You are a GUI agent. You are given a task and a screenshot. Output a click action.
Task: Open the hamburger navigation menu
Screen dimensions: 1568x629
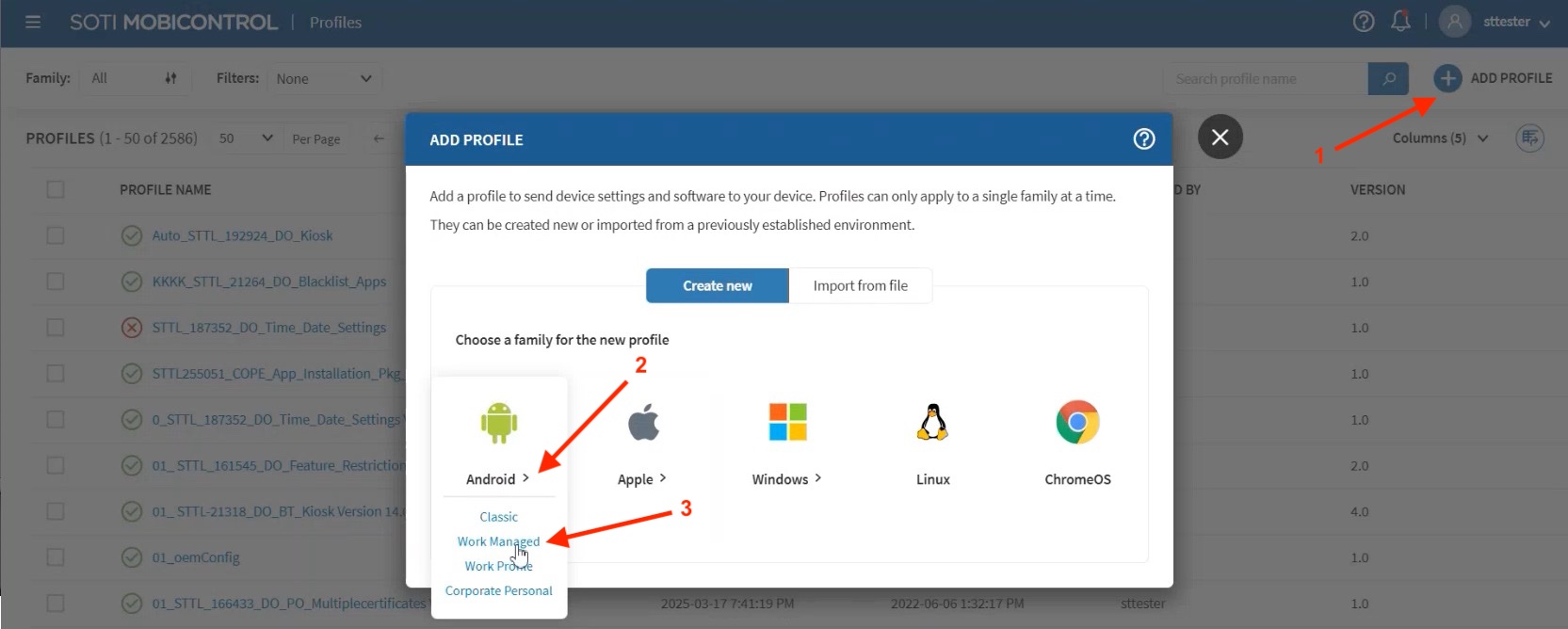[x=33, y=22]
